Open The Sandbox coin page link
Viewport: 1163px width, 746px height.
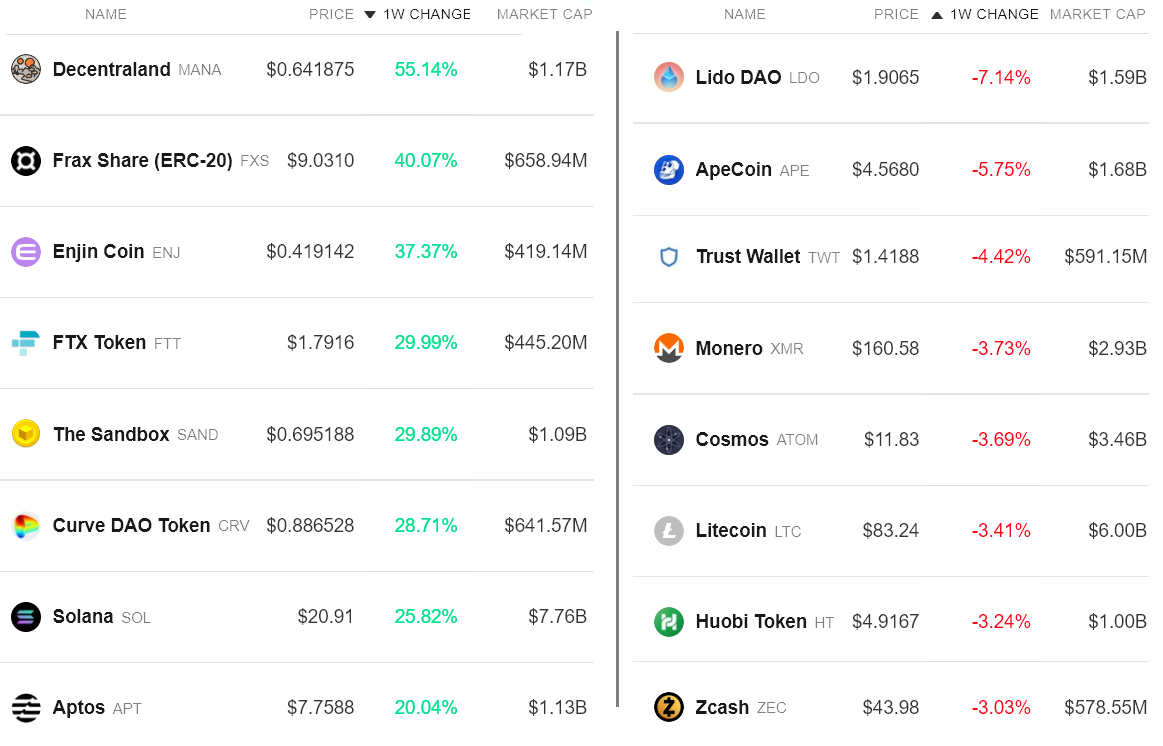pos(111,434)
